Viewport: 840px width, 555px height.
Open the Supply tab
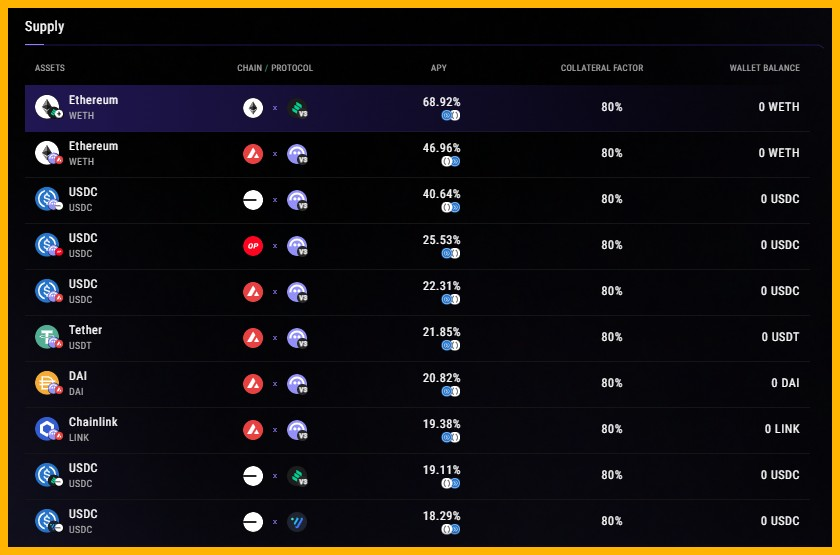coord(44,26)
